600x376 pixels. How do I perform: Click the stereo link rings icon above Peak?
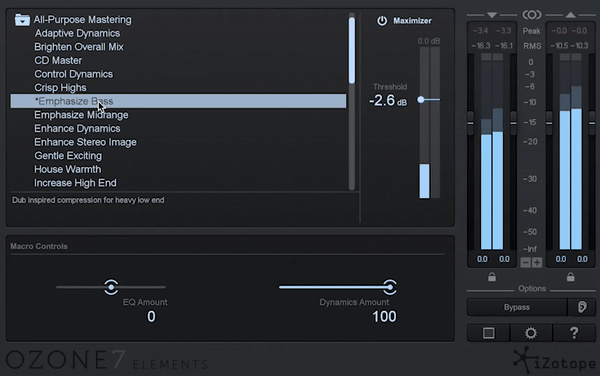tap(532, 15)
